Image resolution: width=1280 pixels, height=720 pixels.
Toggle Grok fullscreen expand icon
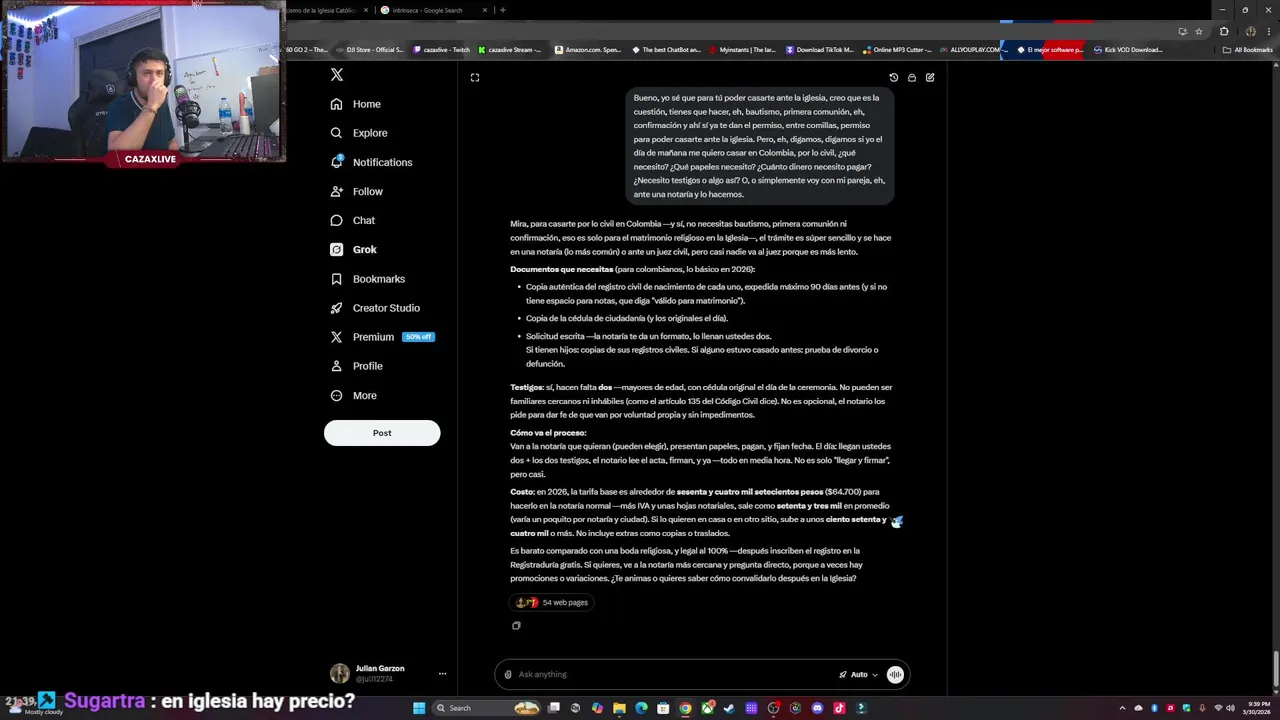coord(475,77)
